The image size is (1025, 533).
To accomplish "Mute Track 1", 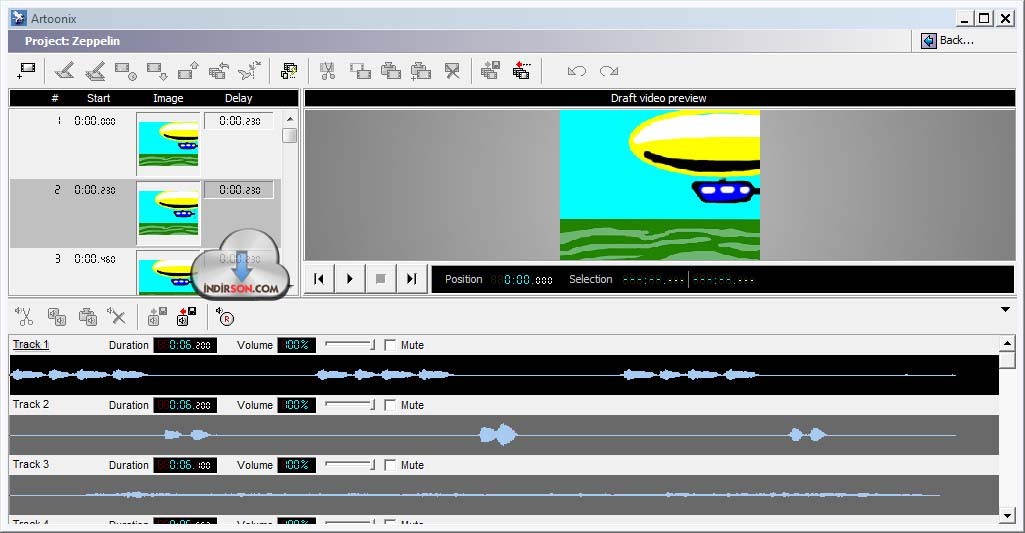I will [390, 345].
